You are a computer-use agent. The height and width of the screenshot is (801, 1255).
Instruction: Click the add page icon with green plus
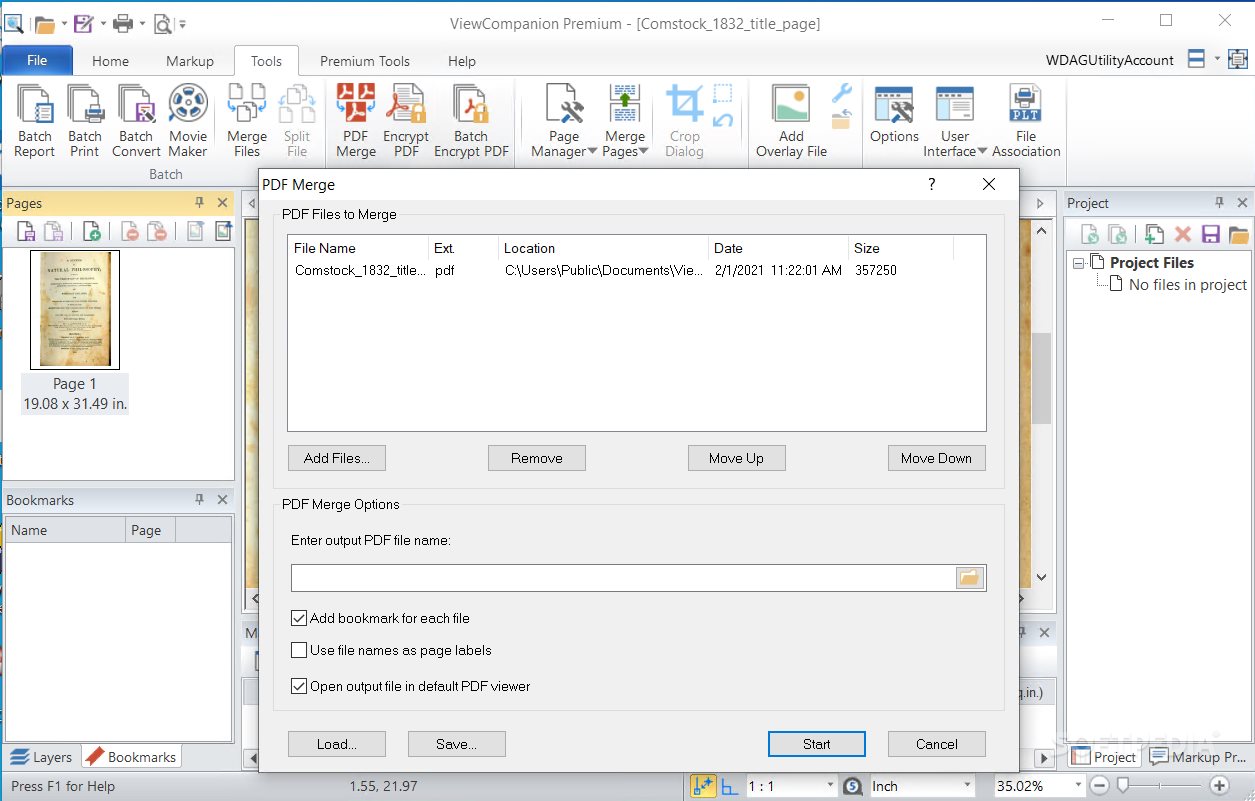pyautogui.click(x=91, y=232)
